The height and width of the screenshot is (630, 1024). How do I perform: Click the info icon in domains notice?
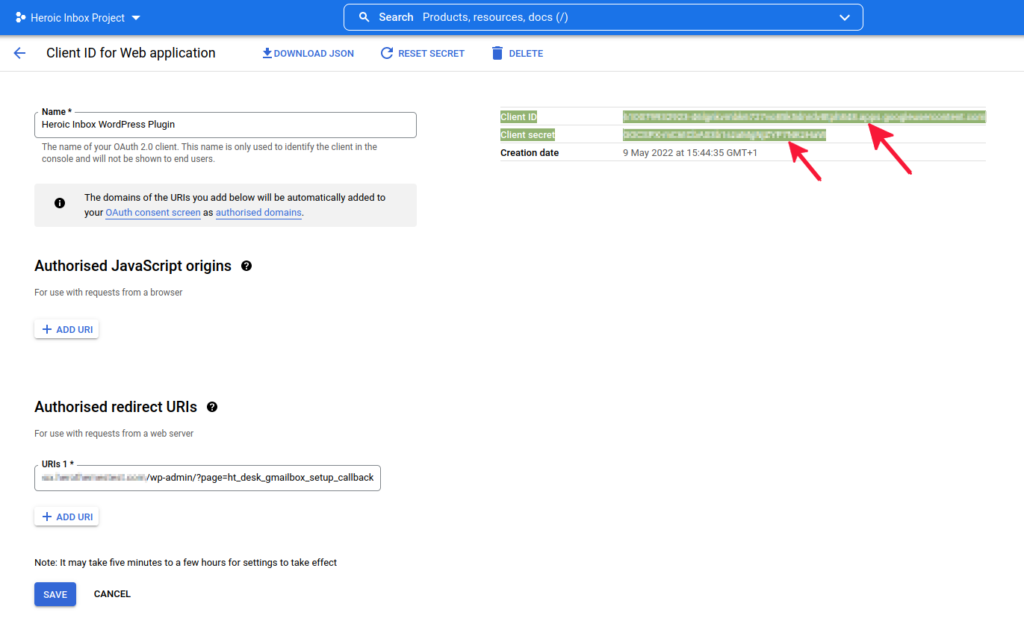59,203
